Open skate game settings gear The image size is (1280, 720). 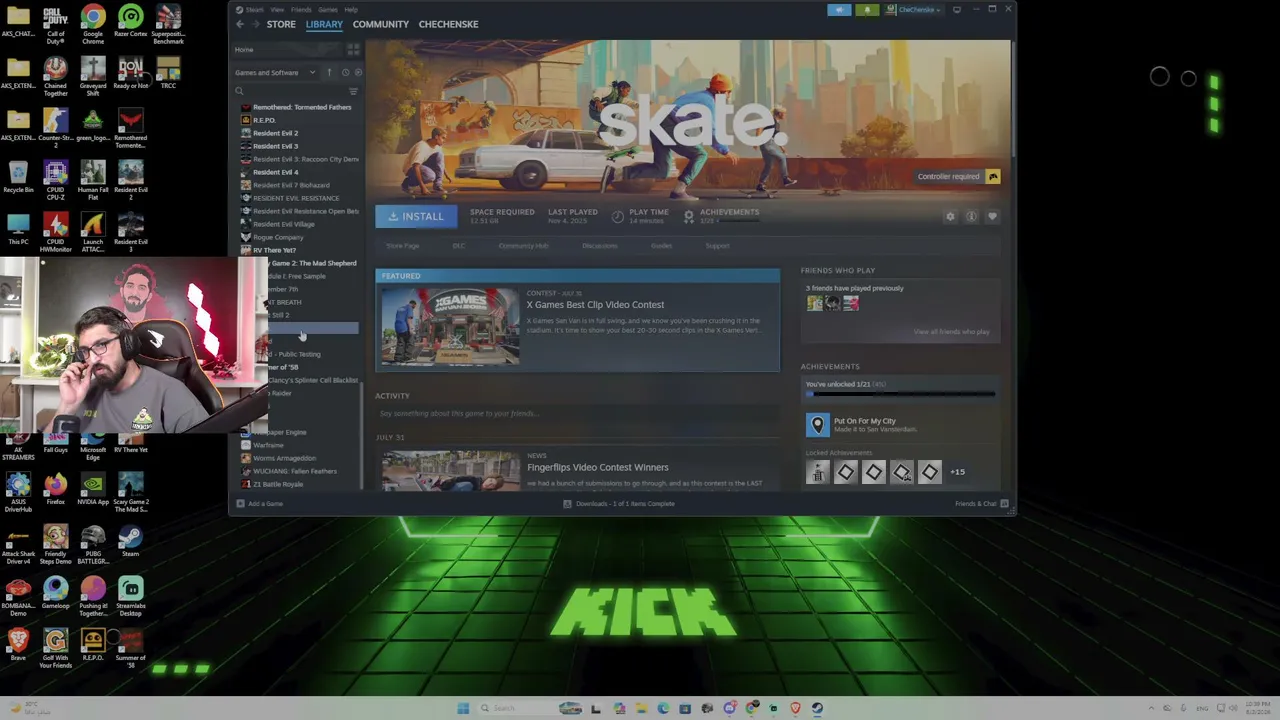coord(950,216)
